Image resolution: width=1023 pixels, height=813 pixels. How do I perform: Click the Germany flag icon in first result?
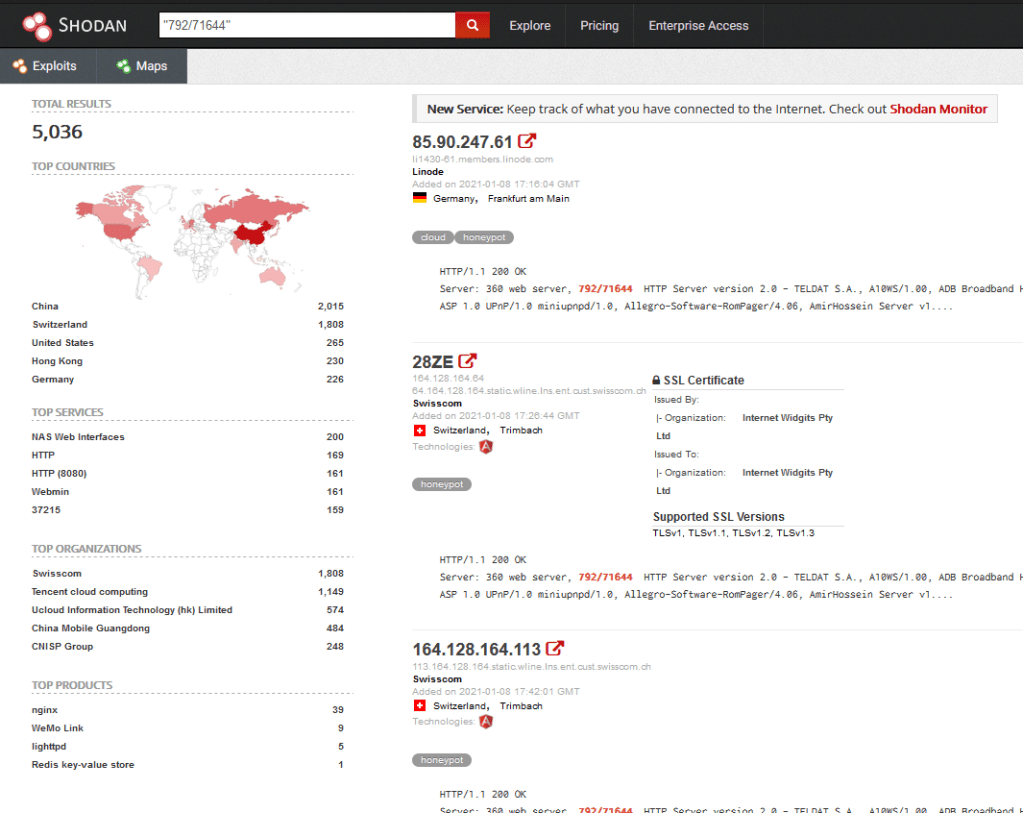[420, 198]
